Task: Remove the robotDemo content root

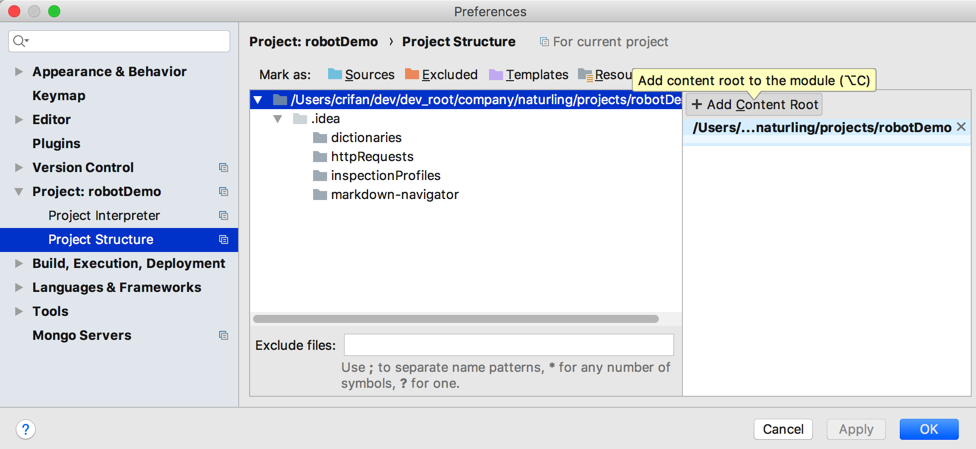Action: pos(961,127)
